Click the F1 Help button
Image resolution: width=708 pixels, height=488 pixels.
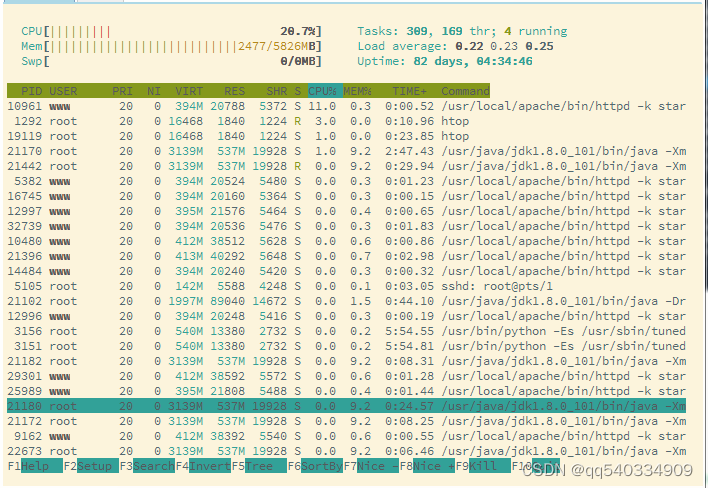(x=35, y=466)
